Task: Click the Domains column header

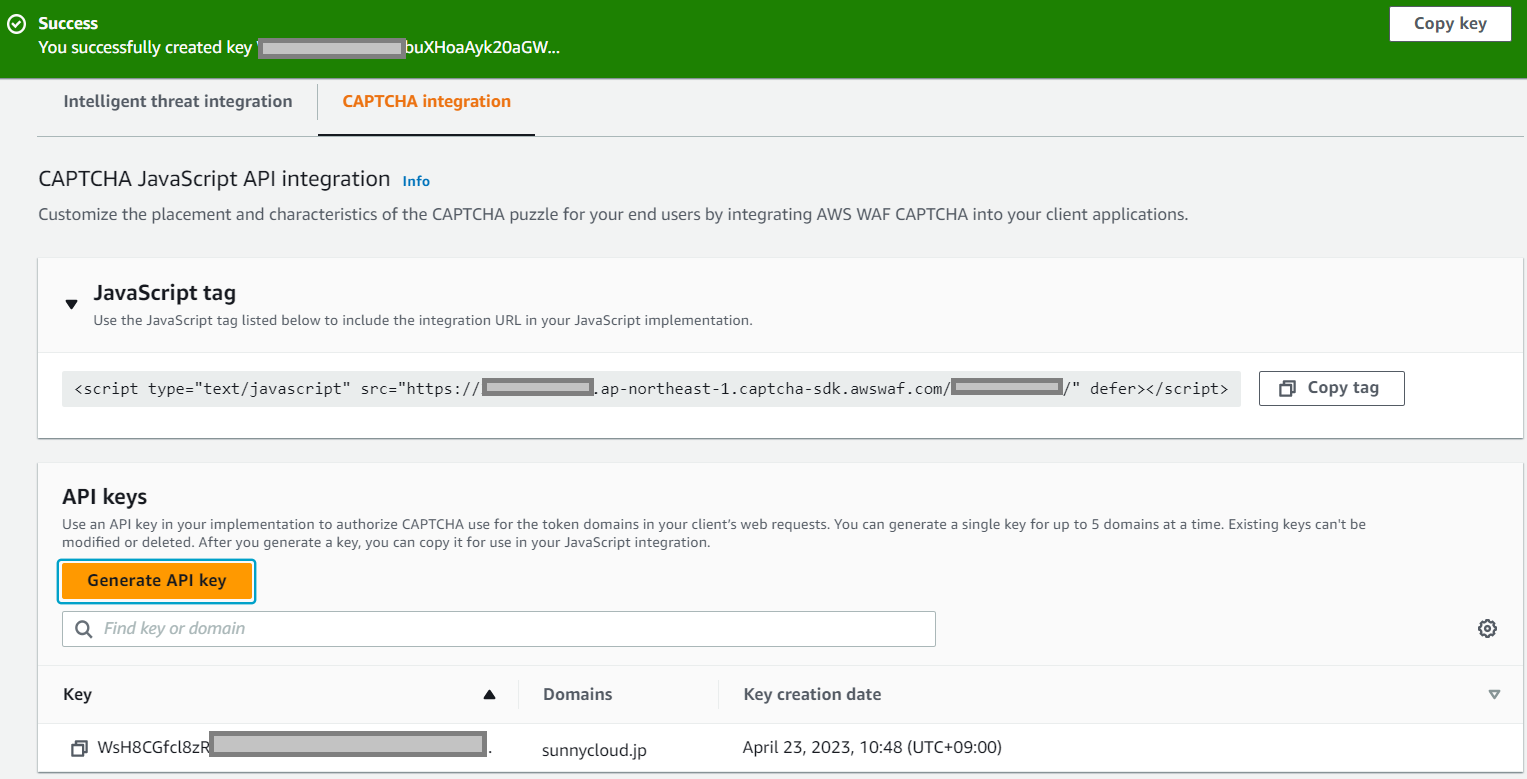Action: tap(578, 694)
